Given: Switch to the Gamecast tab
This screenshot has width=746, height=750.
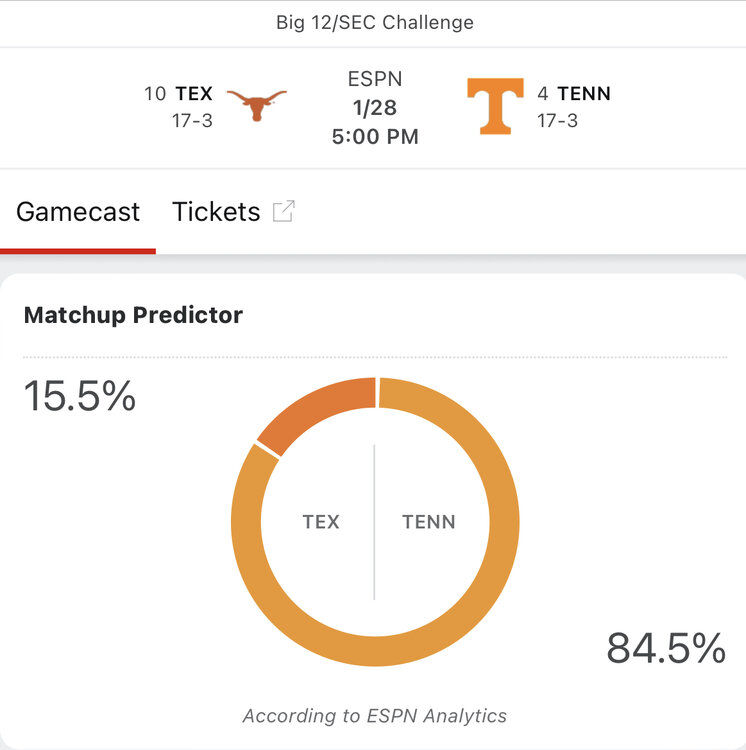Looking at the screenshot, I should tap(78, 212).
